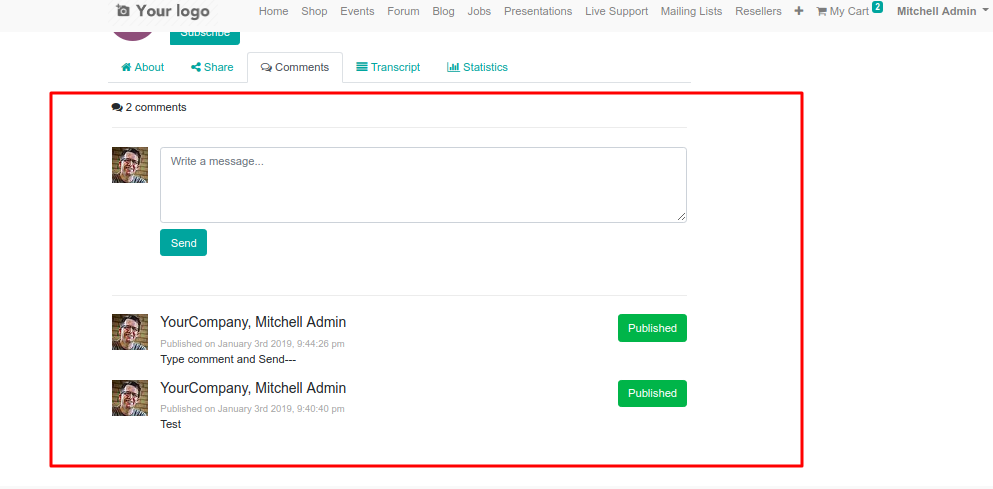Screen dimensions: 993x489
Task: Toggle Published on the Type comment message
Action: click(x=652, y=328)
